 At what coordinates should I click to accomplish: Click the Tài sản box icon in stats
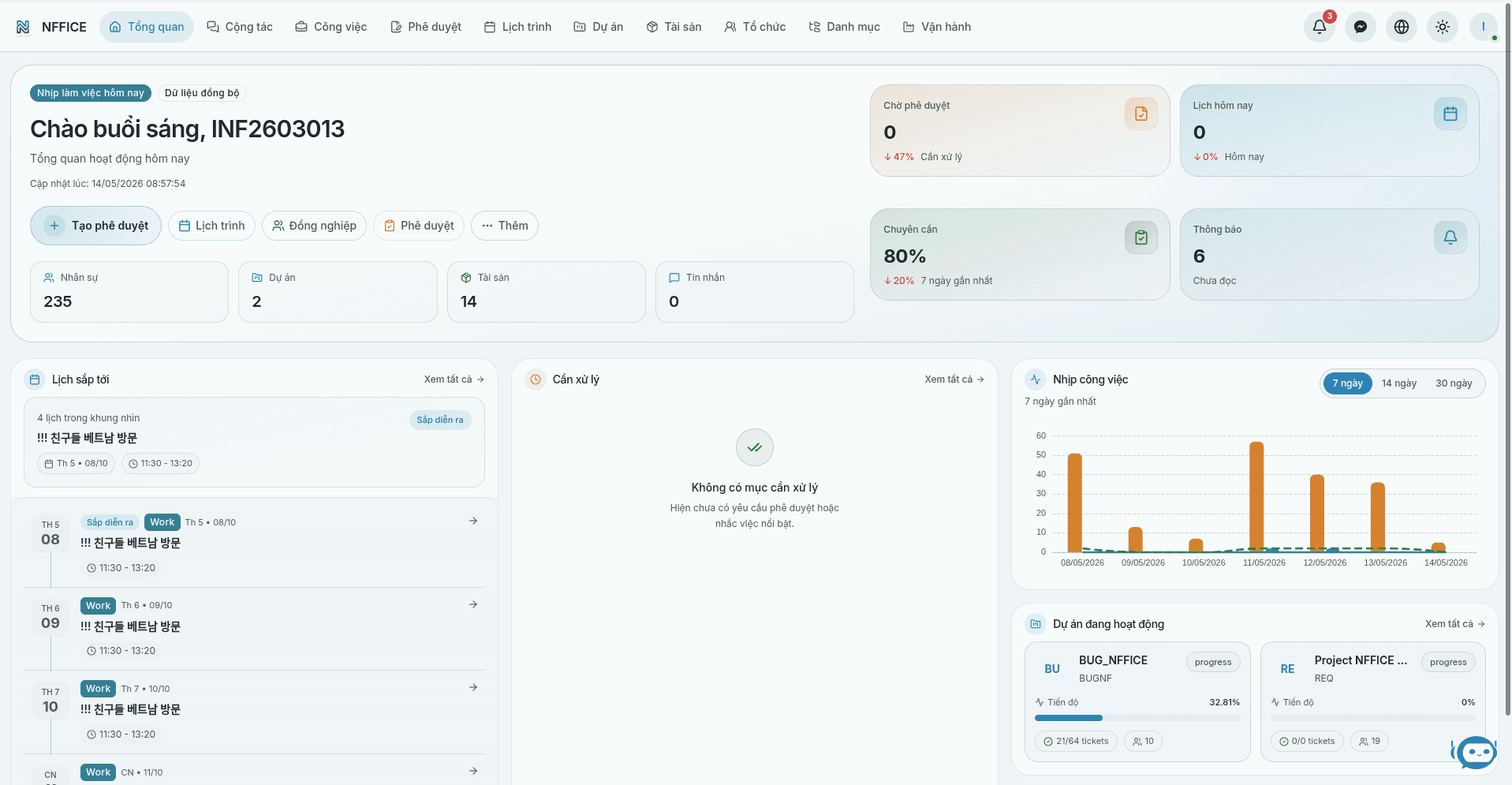[466, 278]
